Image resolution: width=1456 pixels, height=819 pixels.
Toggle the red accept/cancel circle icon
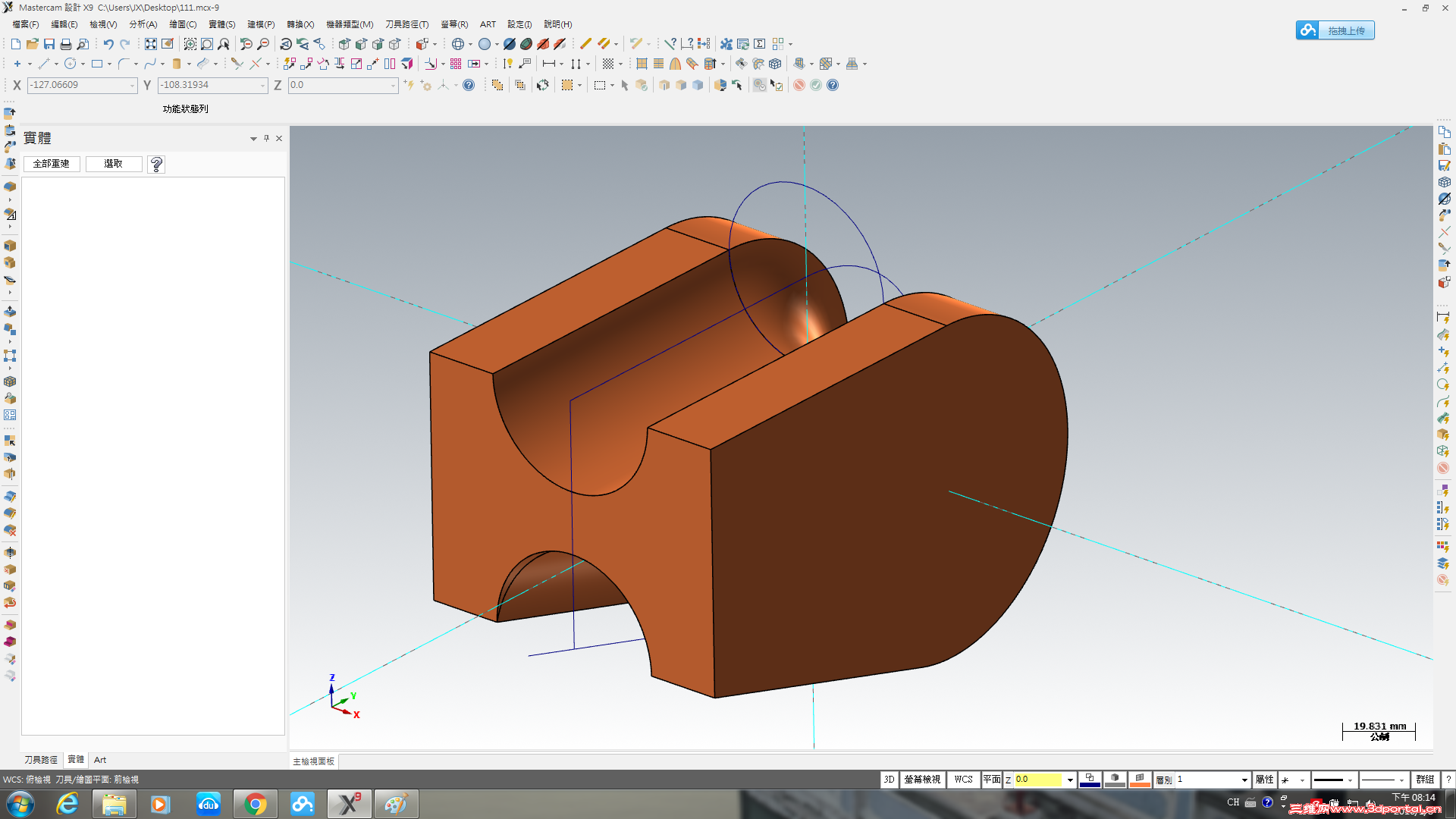[x=799, y=85]
